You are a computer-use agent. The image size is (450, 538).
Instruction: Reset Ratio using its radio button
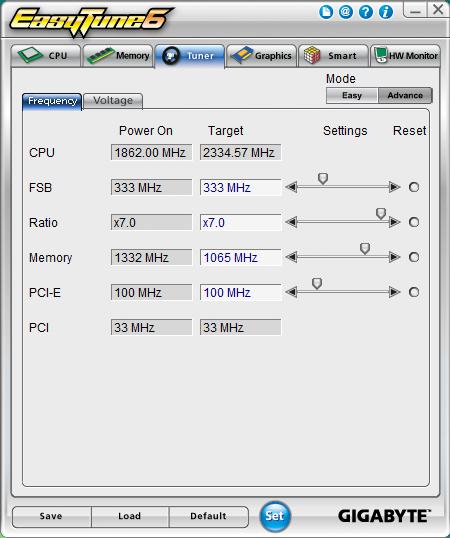pyautogui.click(x=414, y=222)
